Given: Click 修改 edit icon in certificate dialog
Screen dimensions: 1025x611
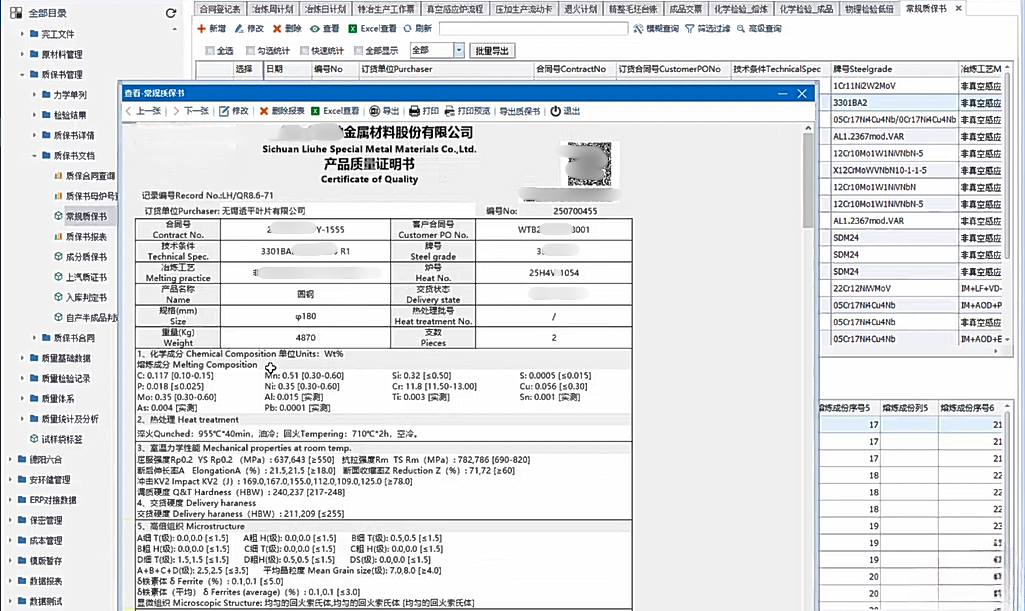Looking at the screenshot, I should 224,111.
